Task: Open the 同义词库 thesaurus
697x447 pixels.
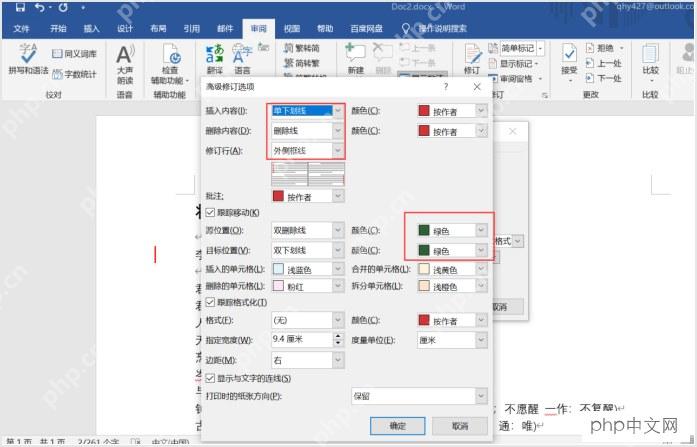Action: point(74,54)
